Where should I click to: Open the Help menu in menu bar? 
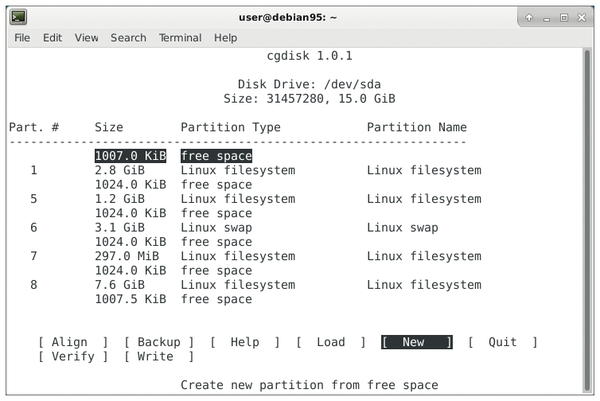pyautogui.click(x=225, y=38)
